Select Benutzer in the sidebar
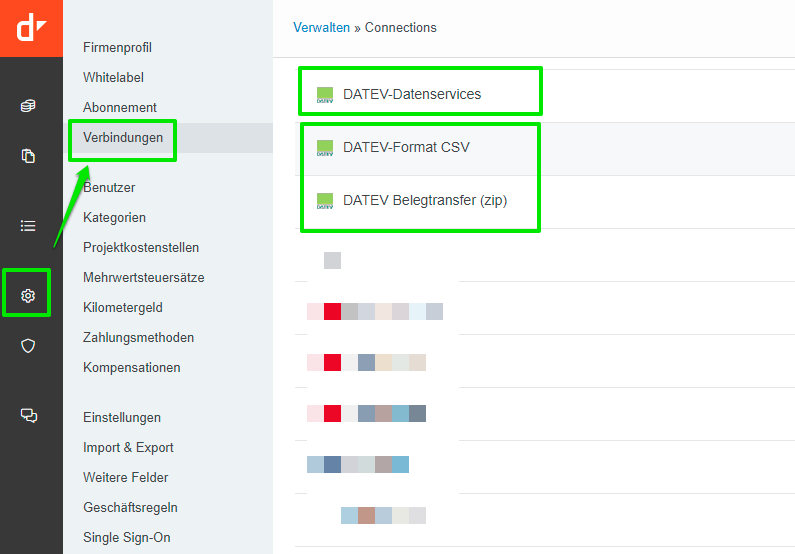 pyautogui.click(x=109, y=187)
